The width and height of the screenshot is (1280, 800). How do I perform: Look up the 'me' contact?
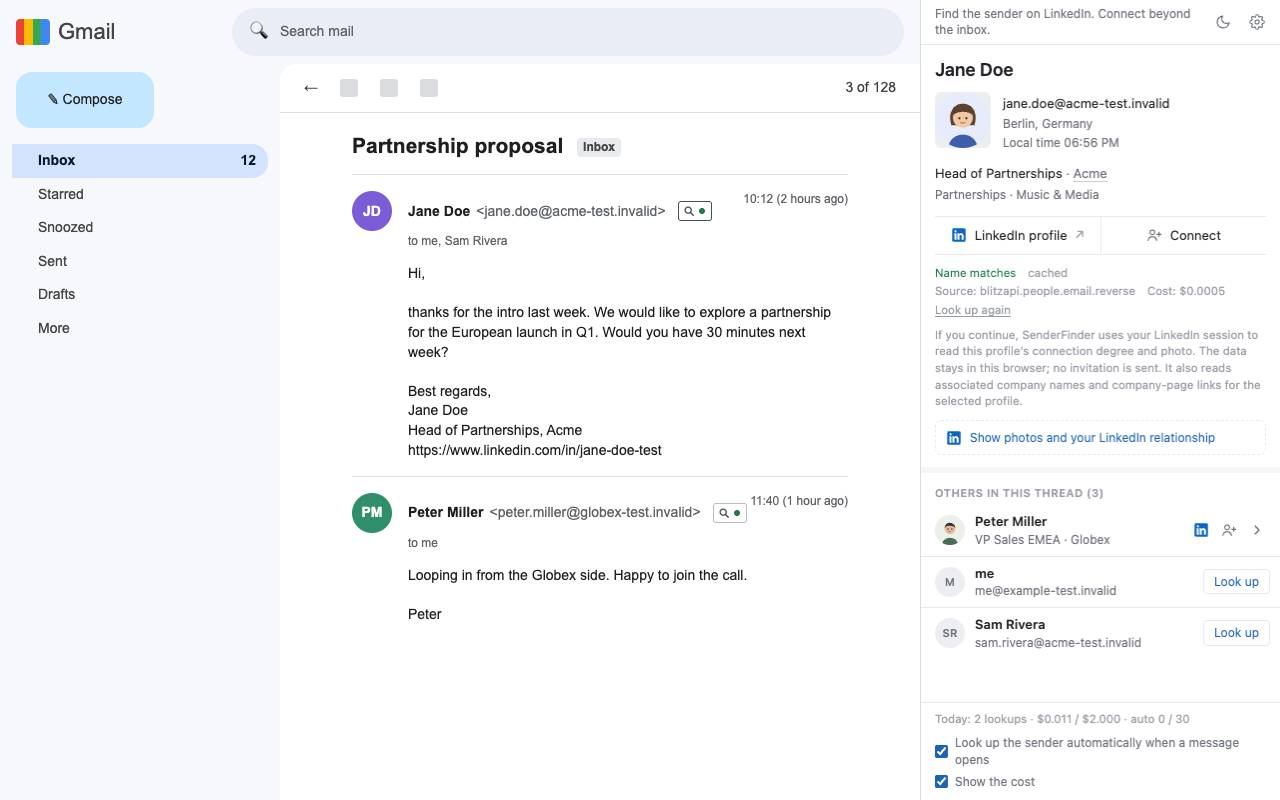point(1236,582)
